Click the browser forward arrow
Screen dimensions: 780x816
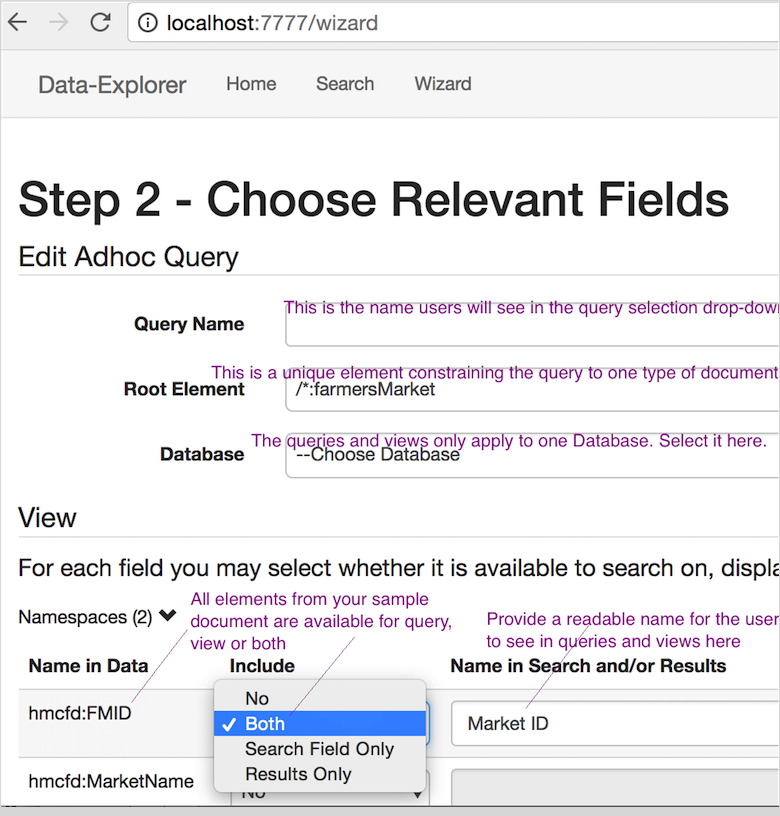pyautogui.click(x=59, y=22)
